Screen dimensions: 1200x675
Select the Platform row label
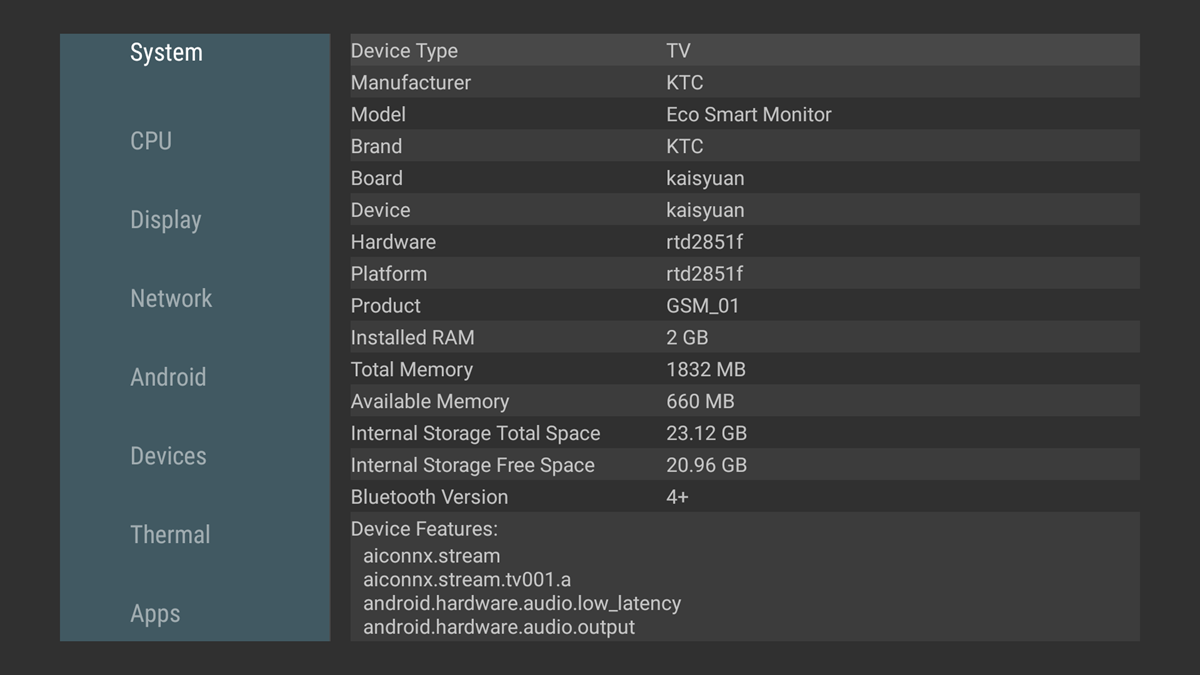pos(389,275)
